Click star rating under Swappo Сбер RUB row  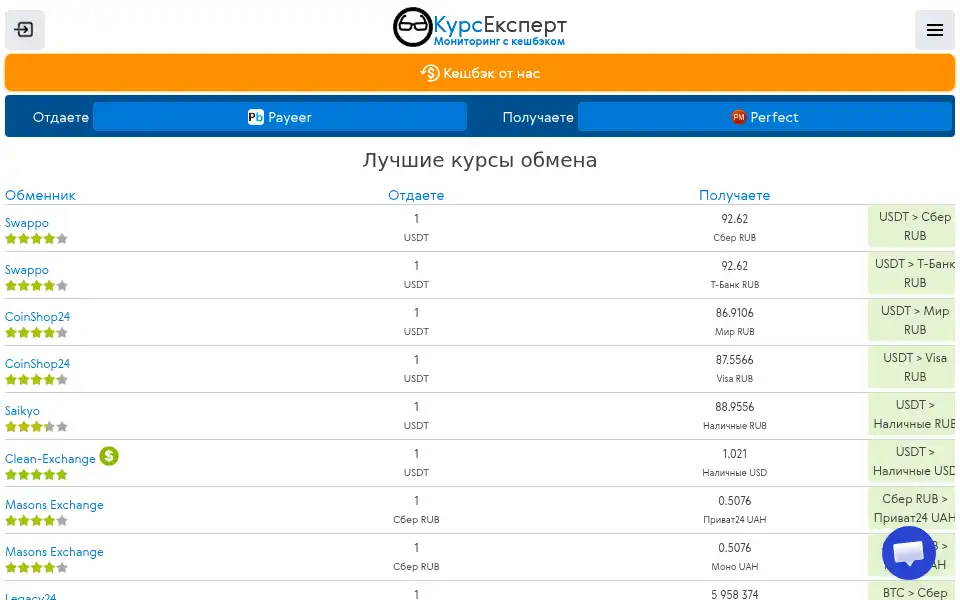[x=36, y=239]
